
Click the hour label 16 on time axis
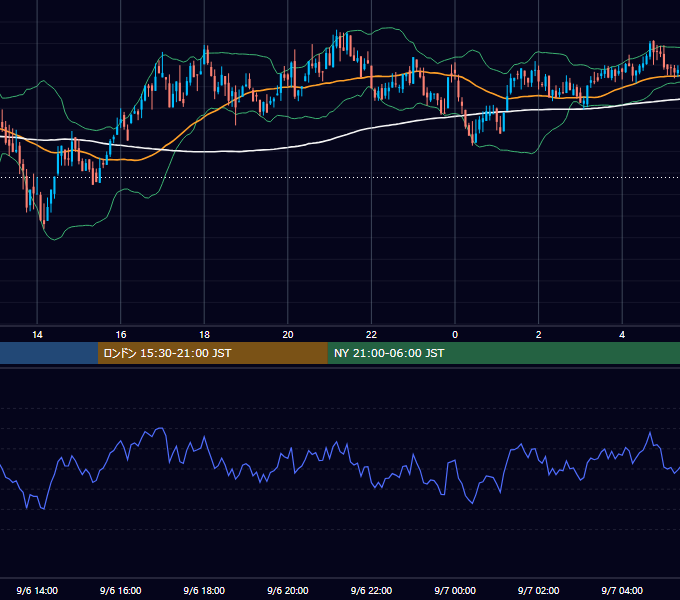pyautogui.click(x=121, y=335)
